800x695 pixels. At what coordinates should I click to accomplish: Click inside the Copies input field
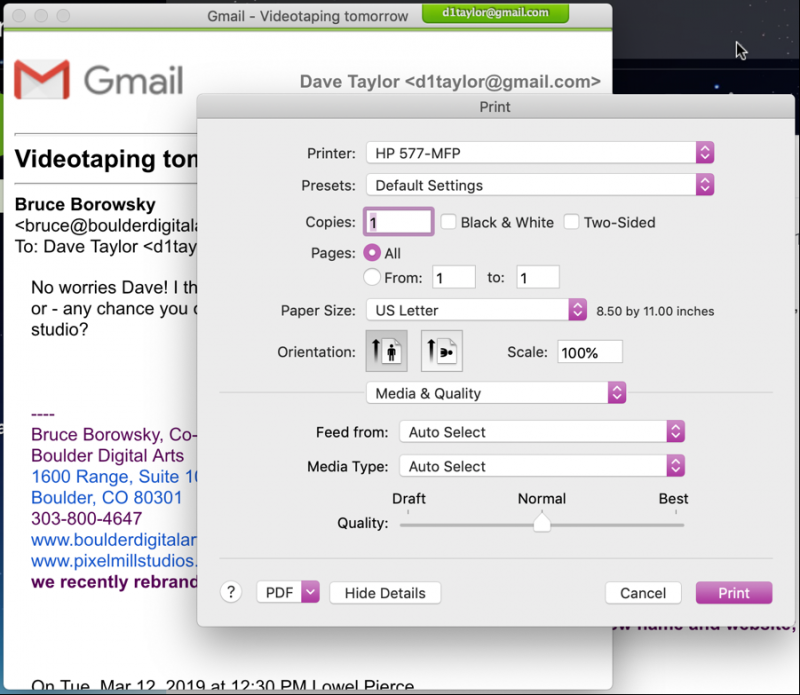click(x=397, y=222)
